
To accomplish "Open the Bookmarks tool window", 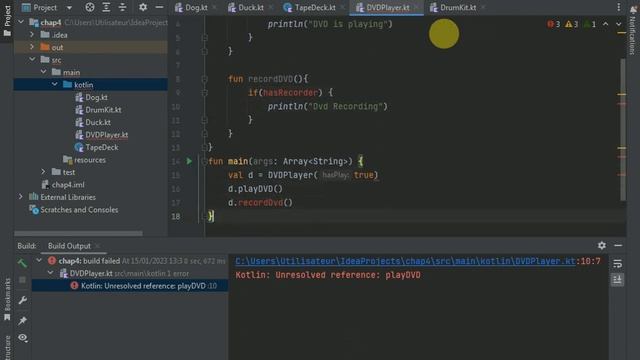I will [7, 300].
